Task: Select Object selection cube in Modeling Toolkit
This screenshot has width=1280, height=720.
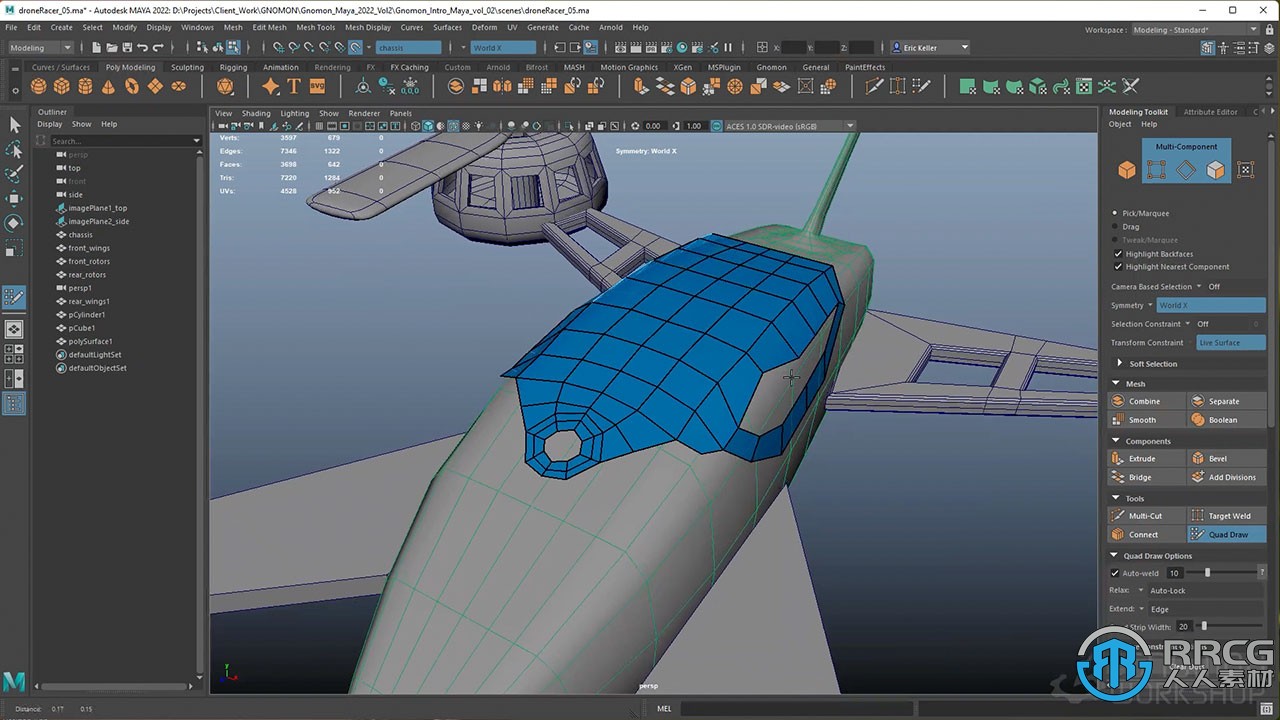Action: [1127, 170]
